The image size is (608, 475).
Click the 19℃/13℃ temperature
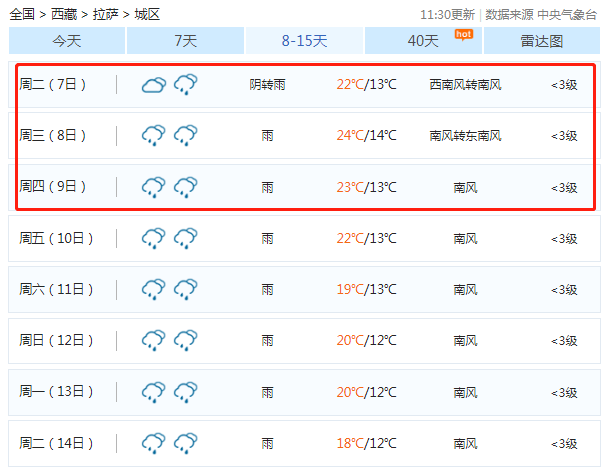click(x=366, y=289)
